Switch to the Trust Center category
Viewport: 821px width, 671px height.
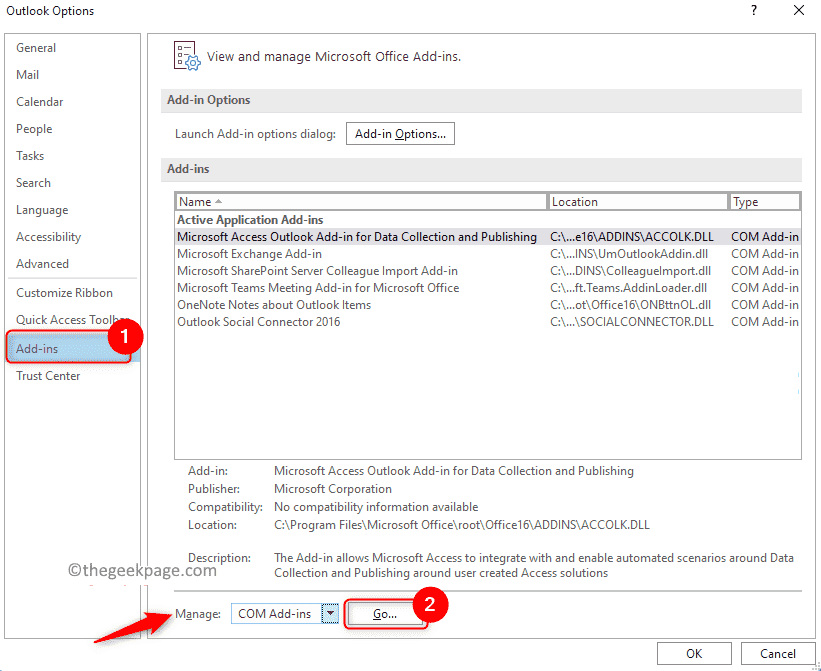tap(48, 376)
